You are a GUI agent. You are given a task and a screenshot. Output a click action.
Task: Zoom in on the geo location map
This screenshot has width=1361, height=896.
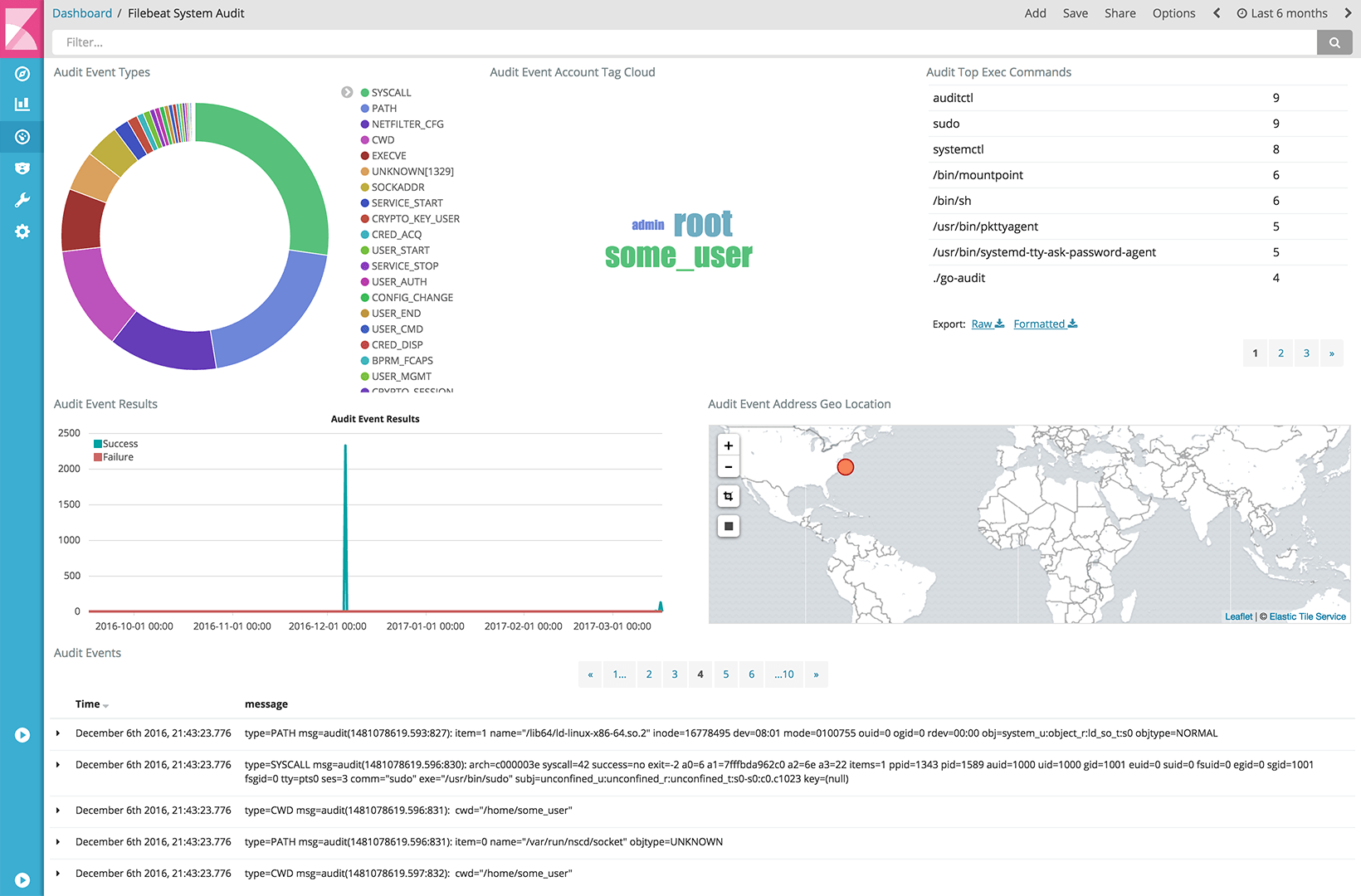click(x=728, y=446)
